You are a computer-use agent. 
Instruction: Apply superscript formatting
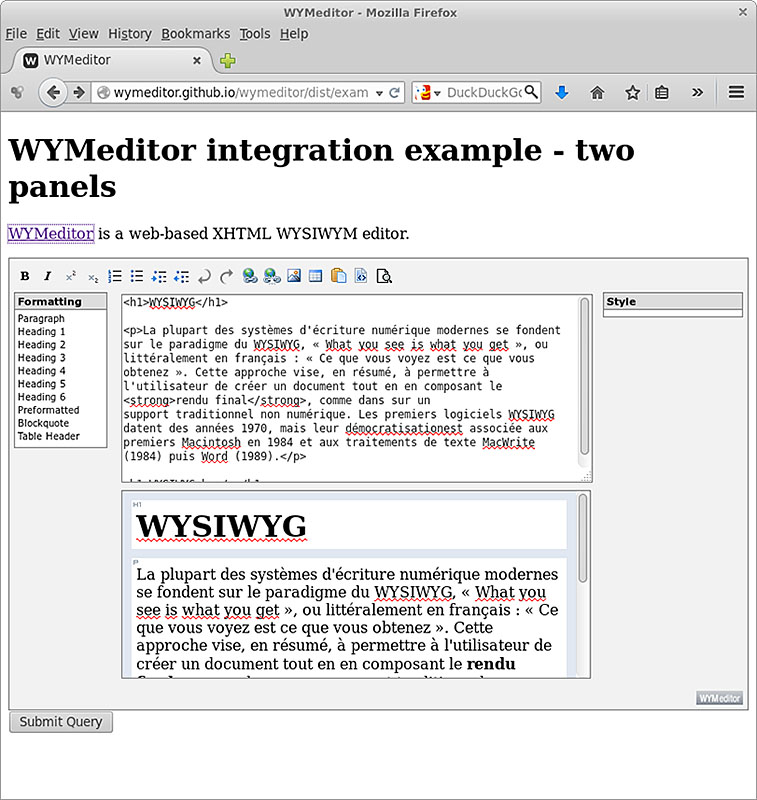coord(70,277)
